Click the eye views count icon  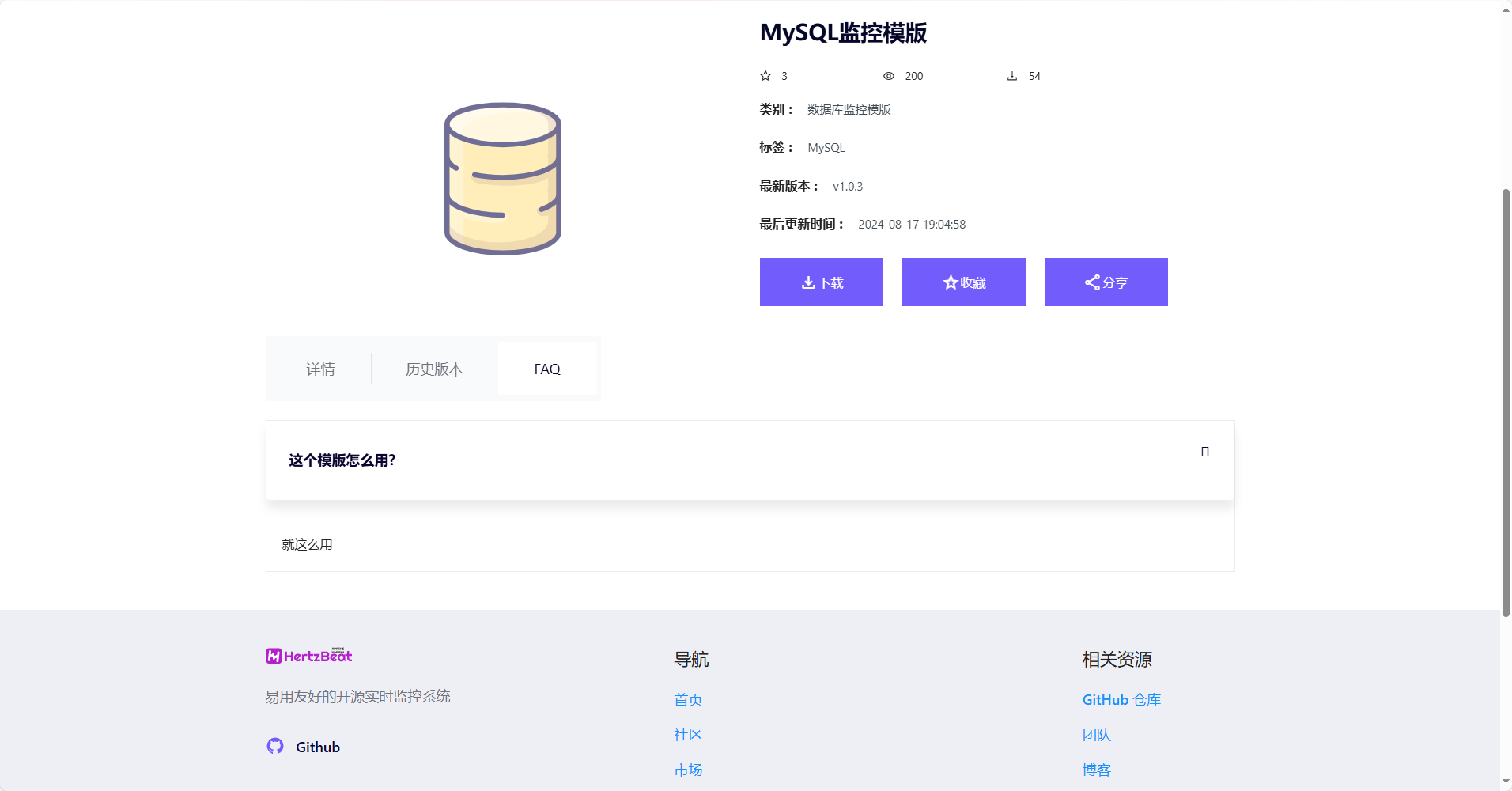(888, 76)
